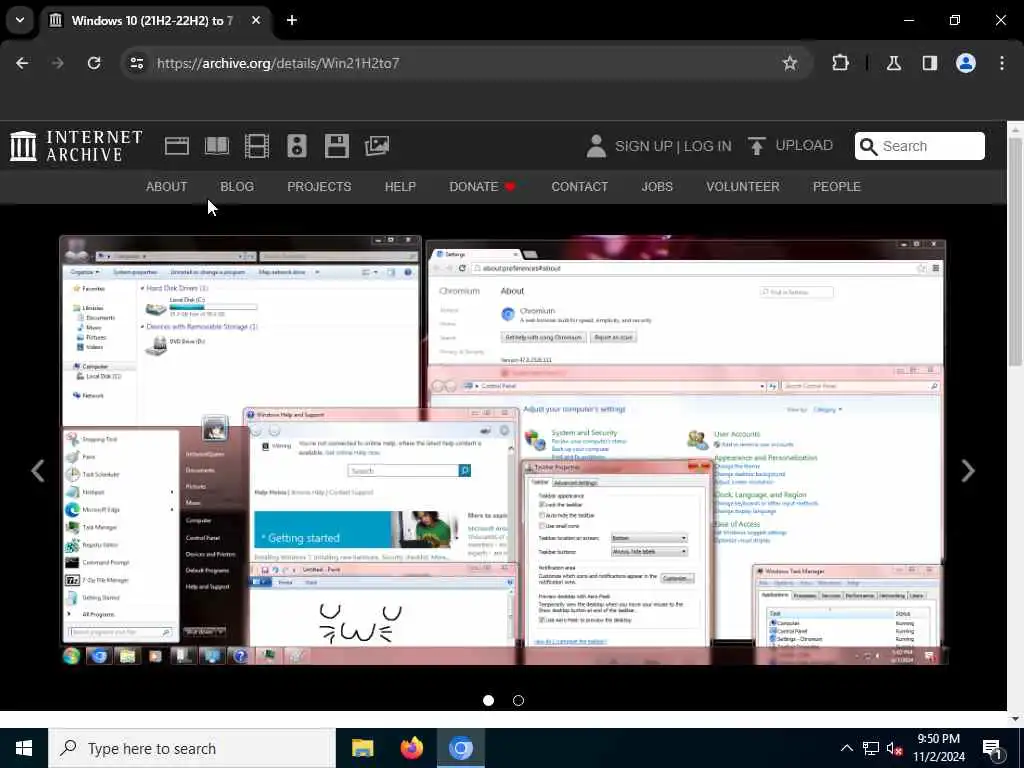
Task: Show previous image with left carousel arrow
Action: click(x=38, y=471)
